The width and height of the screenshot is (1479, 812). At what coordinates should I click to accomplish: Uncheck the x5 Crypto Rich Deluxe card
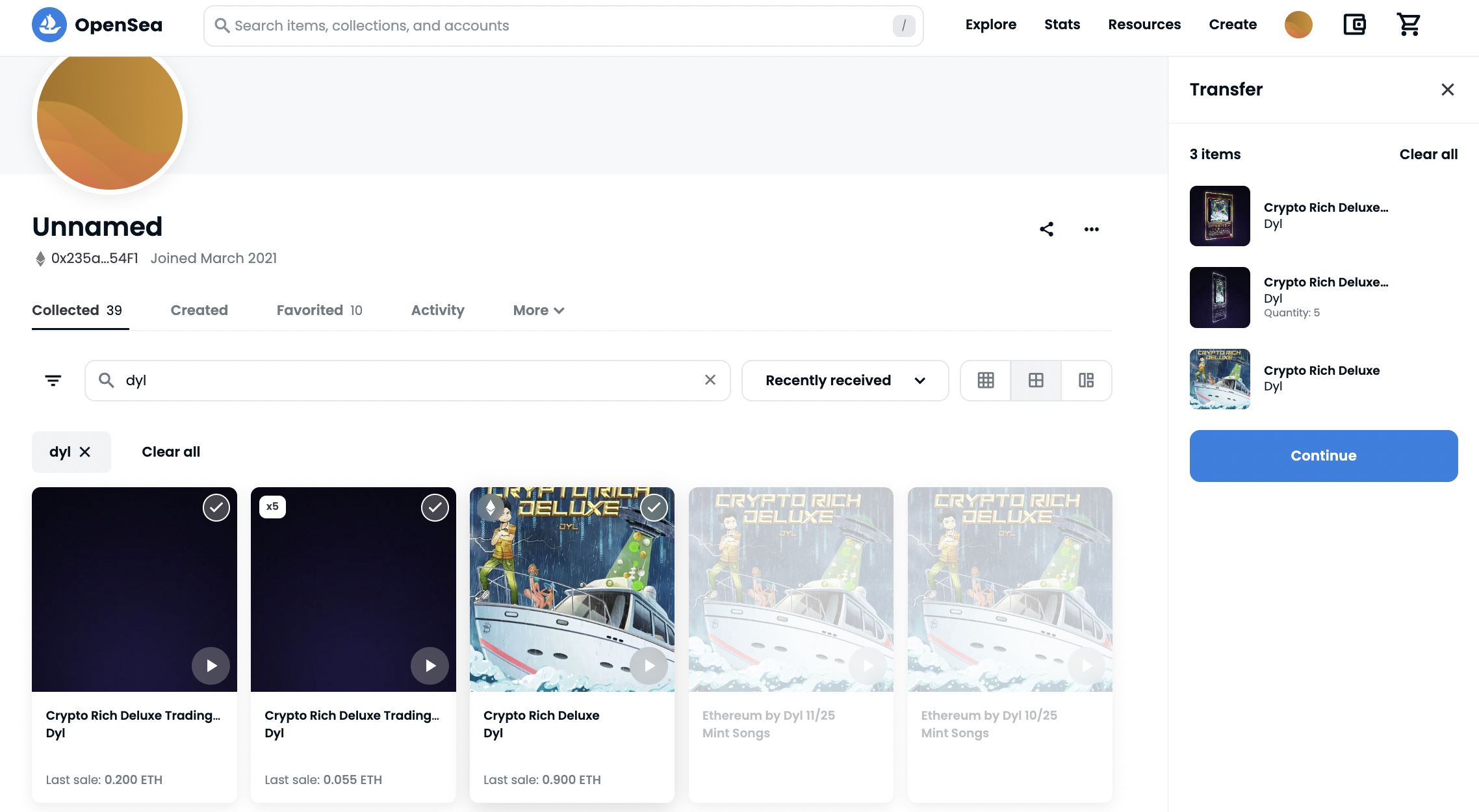[435, 507]
